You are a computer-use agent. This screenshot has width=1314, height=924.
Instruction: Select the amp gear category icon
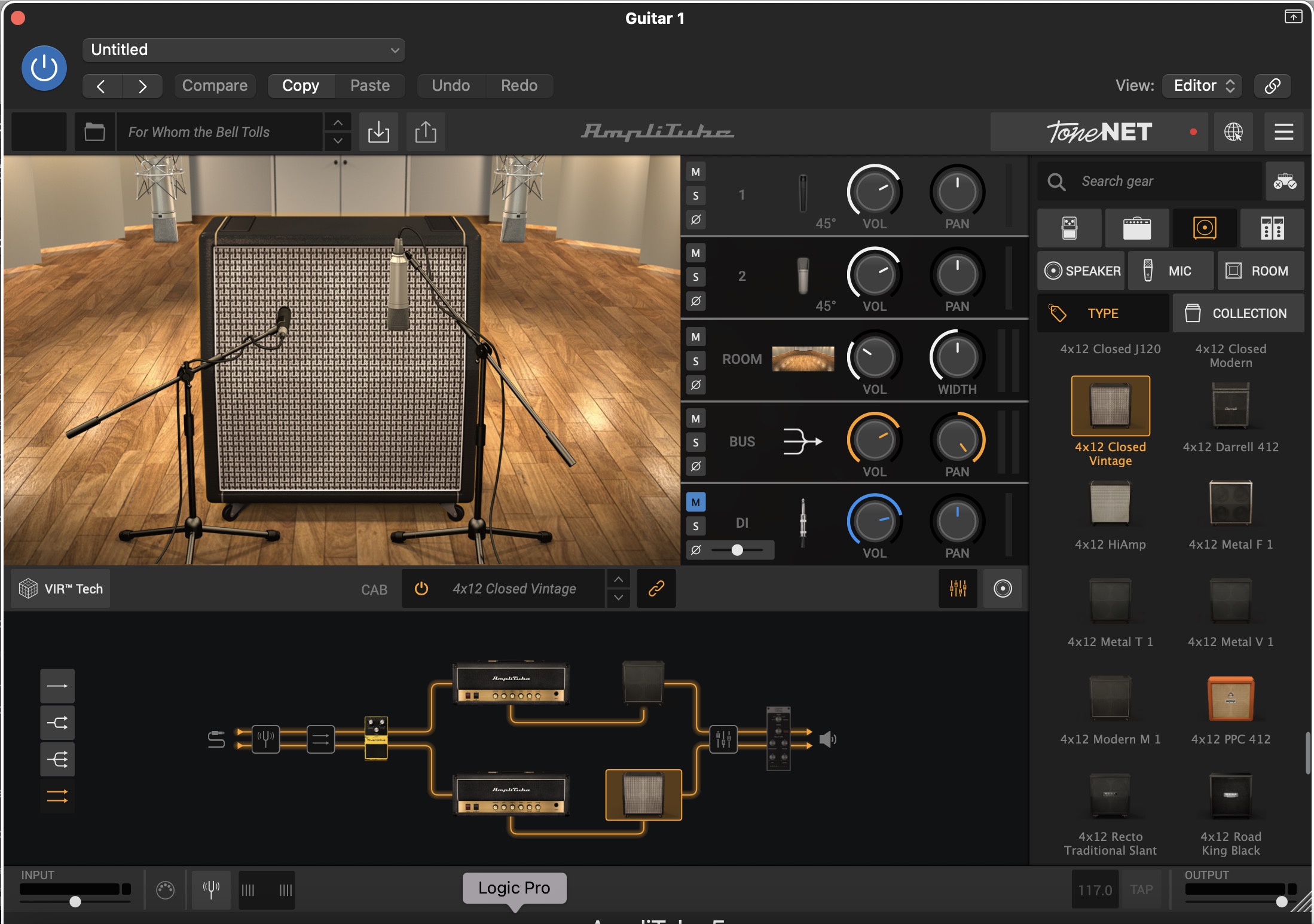tap(1136, 228)
